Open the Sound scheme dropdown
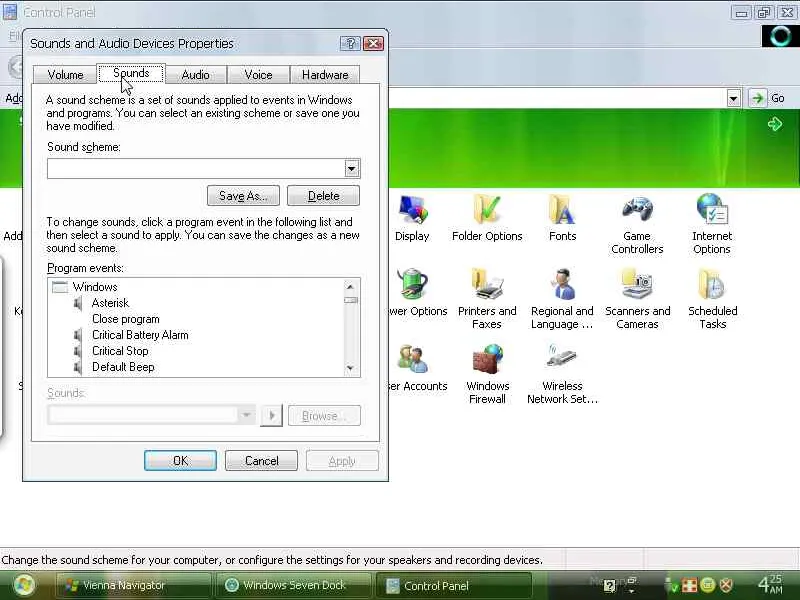The width and height of the screenshot is (800, 600). 351,168
